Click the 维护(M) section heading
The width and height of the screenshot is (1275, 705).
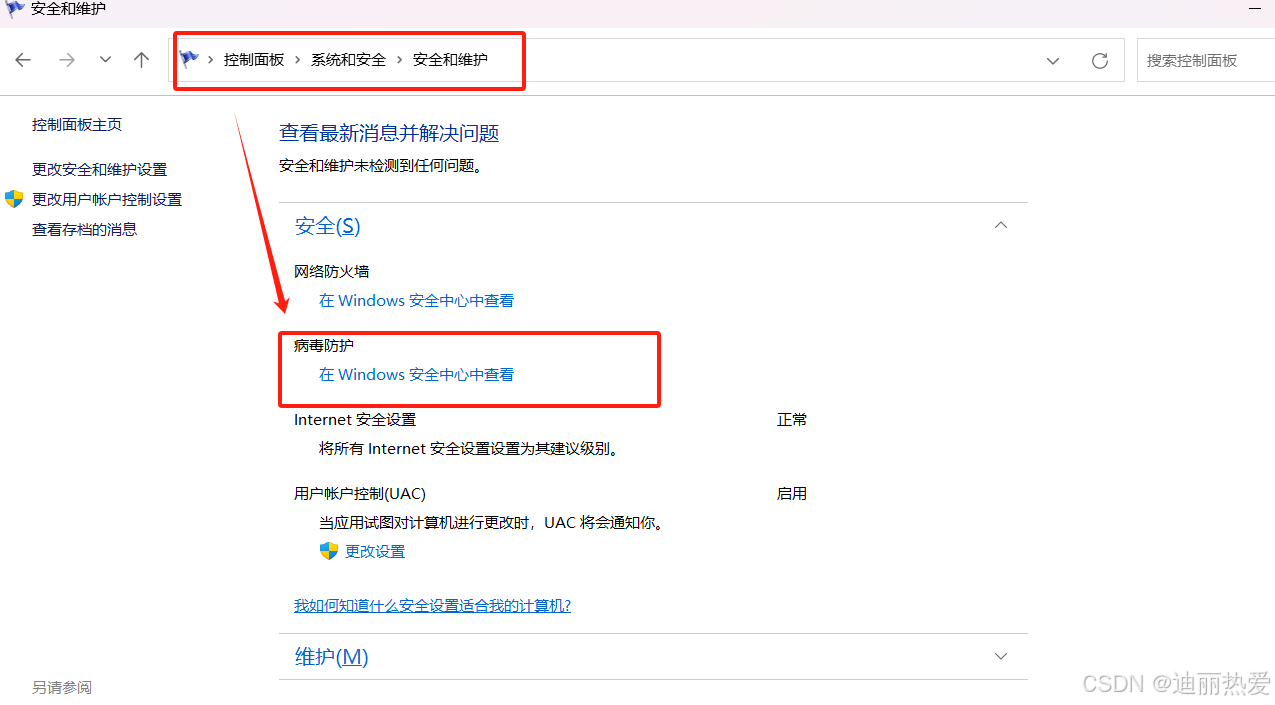click(x=331, y=657)
